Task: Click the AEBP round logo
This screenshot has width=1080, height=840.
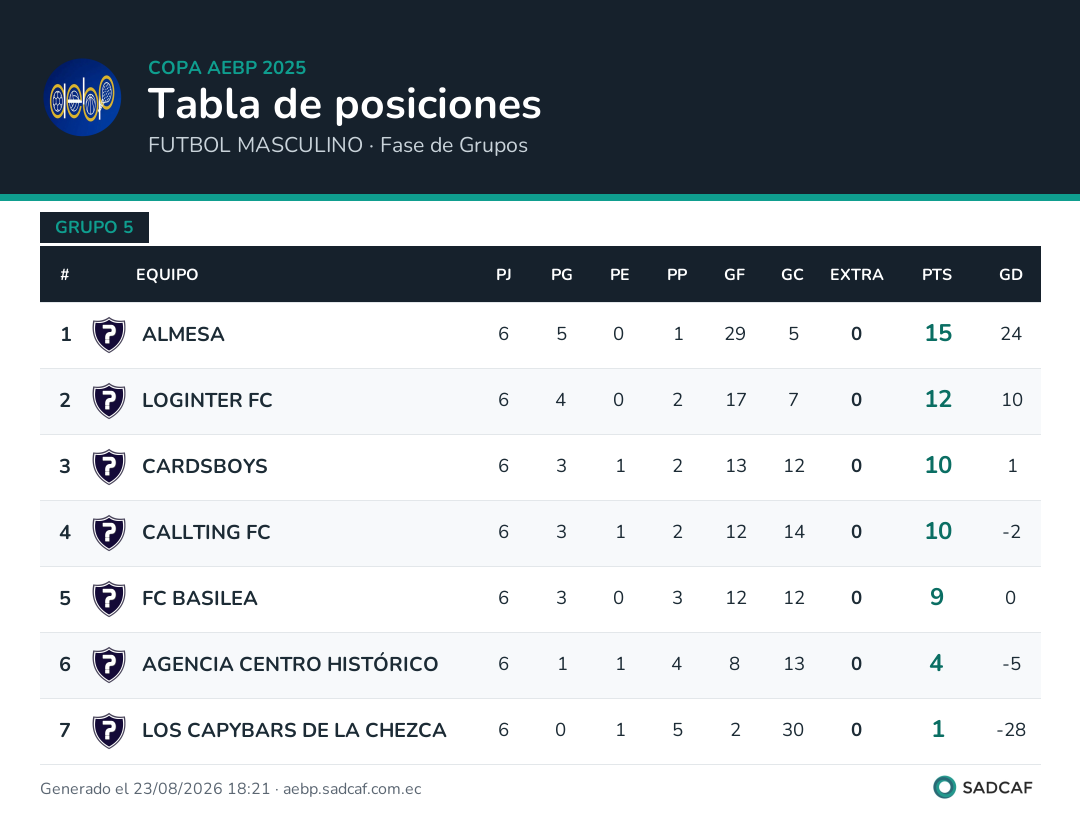Action: coord(83,97)
